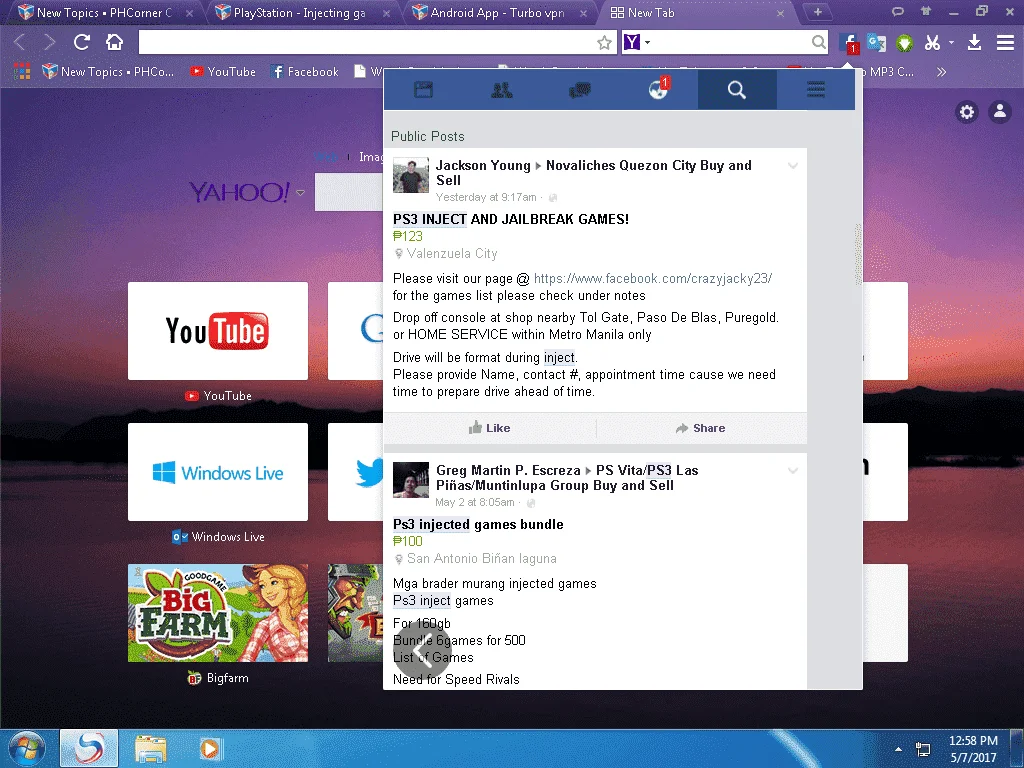Share the PS3 Inject and Jailbreak post

pos(700,428)
